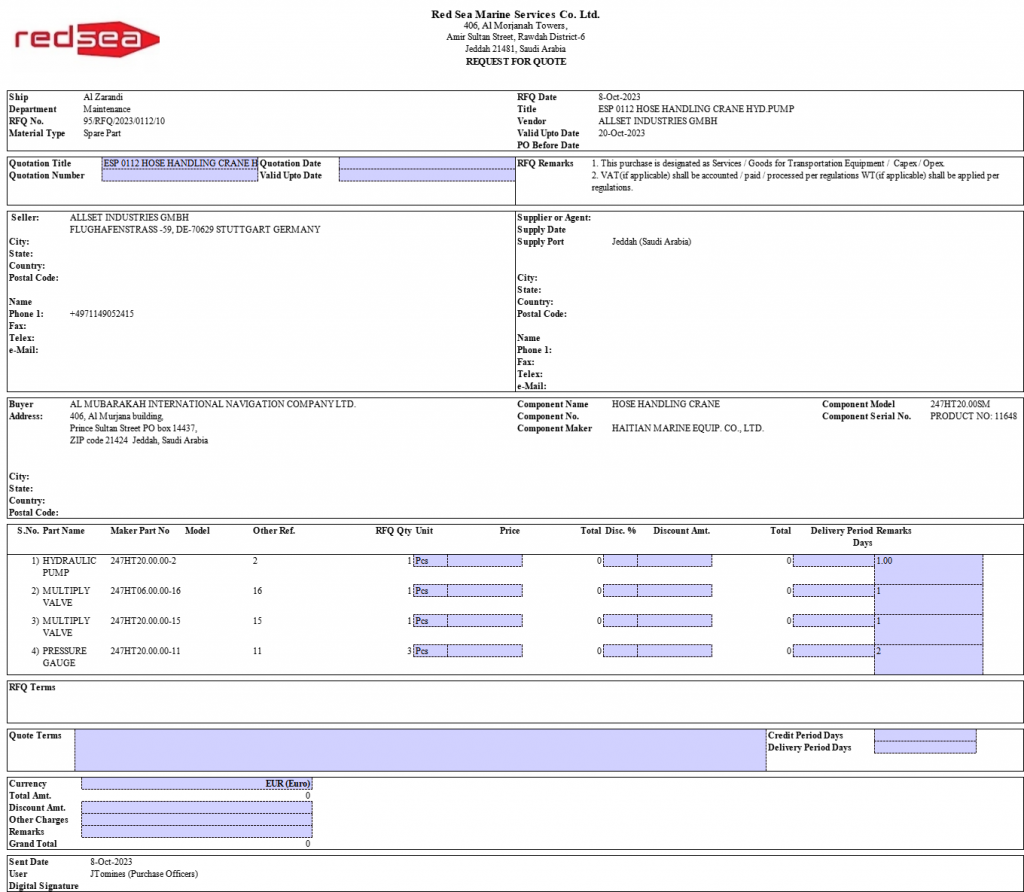
Task: Click Discount Amt. field in Hydraulic Pump row
Action: (675, 561)
